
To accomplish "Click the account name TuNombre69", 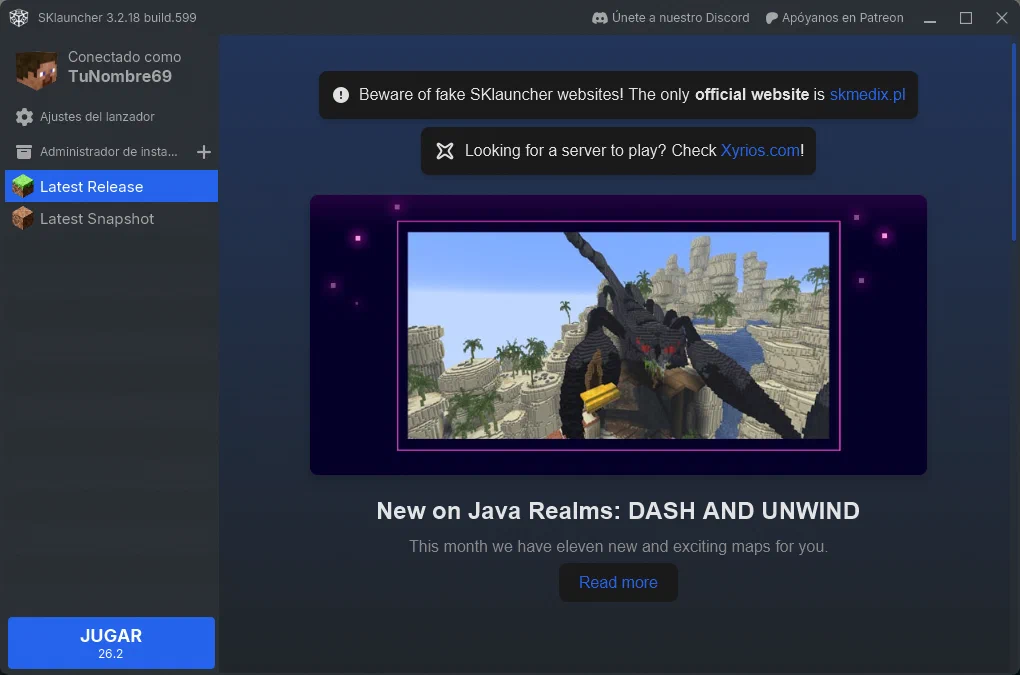I will (120, 77).
